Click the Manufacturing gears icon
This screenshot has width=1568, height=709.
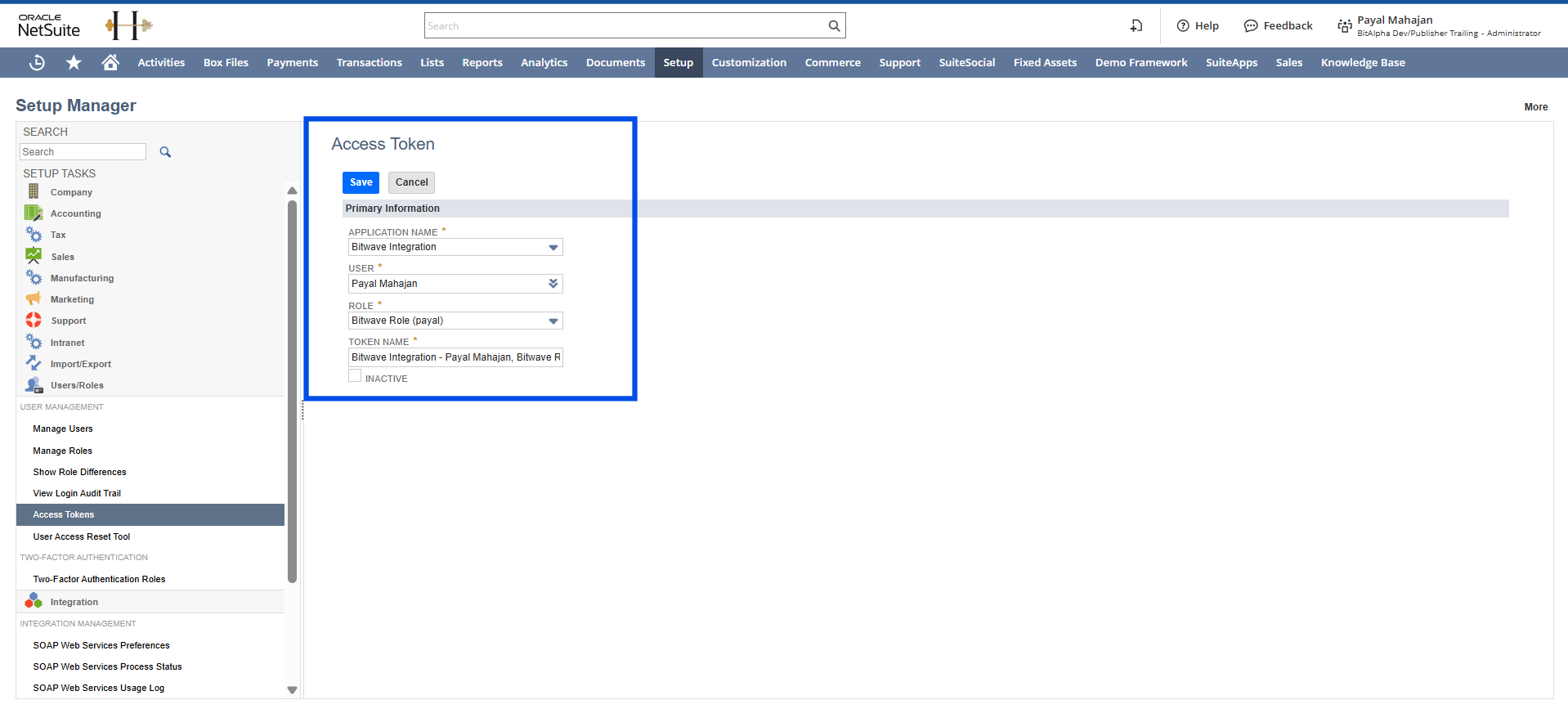[x=34, y=278]
